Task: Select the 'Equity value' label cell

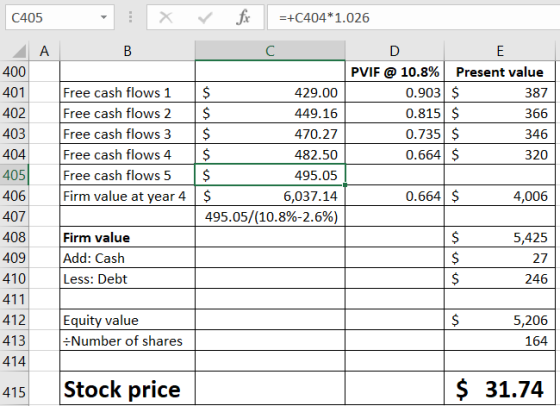Action: pyautogui.click(x=128, y=320)
